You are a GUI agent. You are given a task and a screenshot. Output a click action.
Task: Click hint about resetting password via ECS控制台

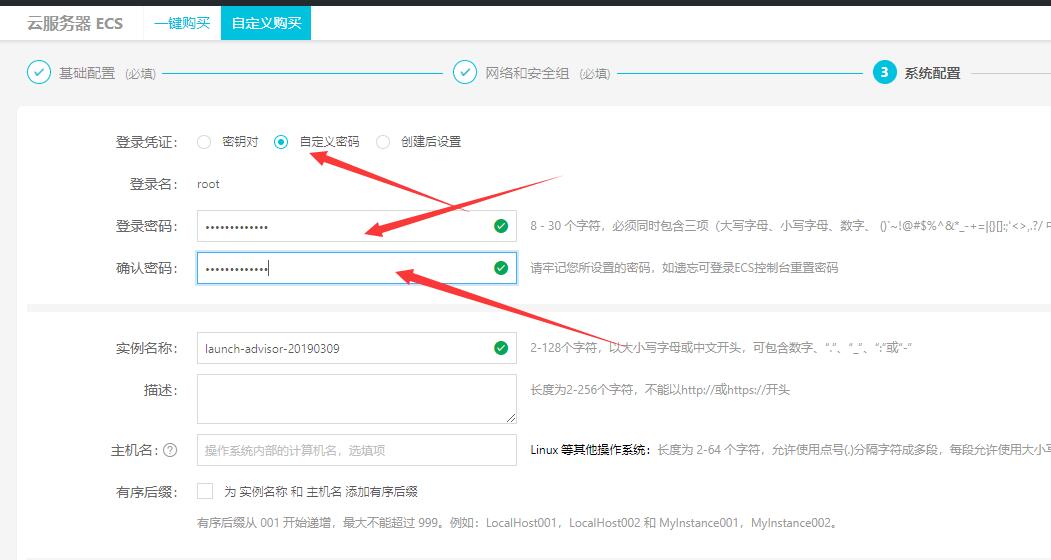tap(684, 268)
